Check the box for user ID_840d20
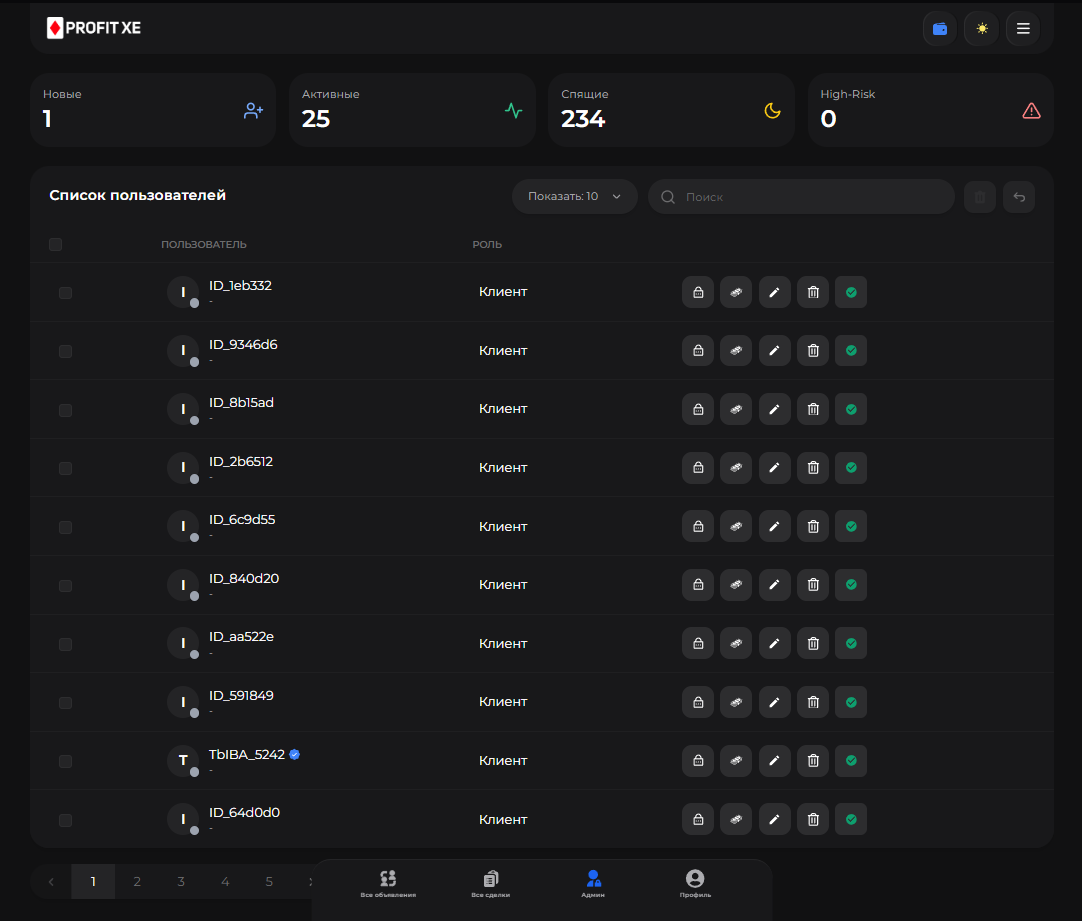The image size is (1082, 921). pos(66,585)
